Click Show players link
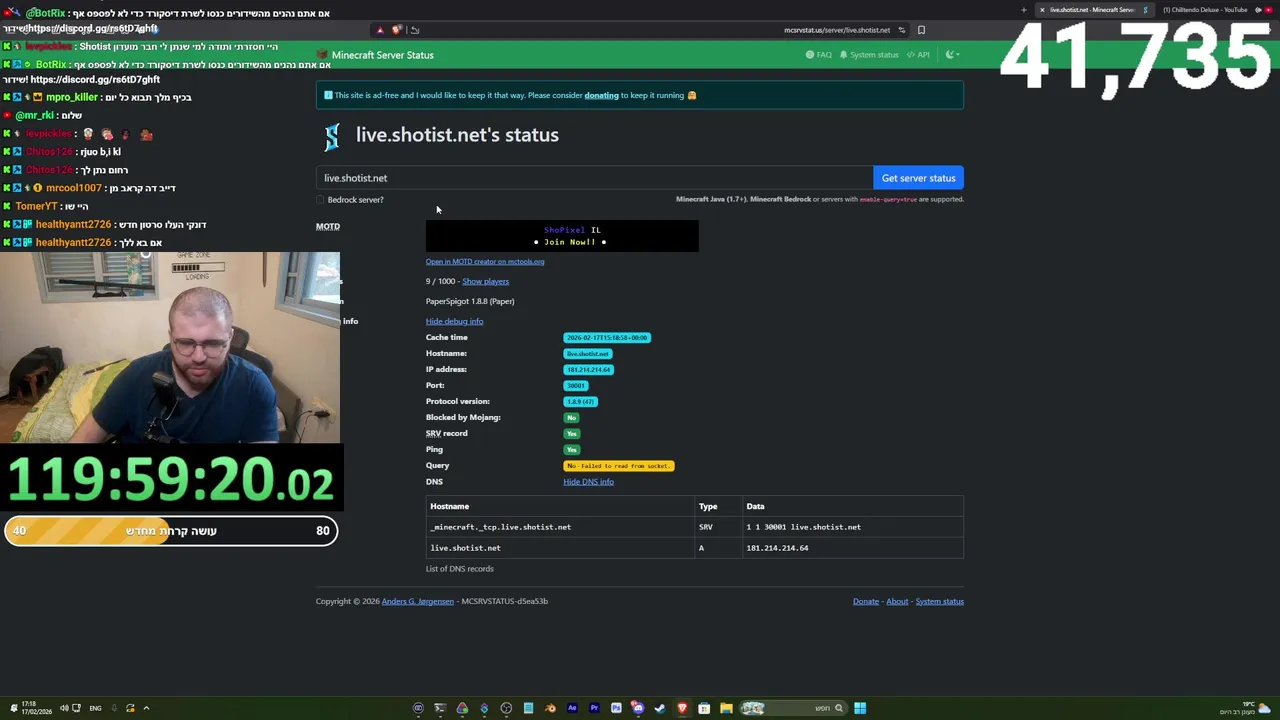Viewport: 1280px width, 720px height. pyautogui.click(x=485, y=281)
